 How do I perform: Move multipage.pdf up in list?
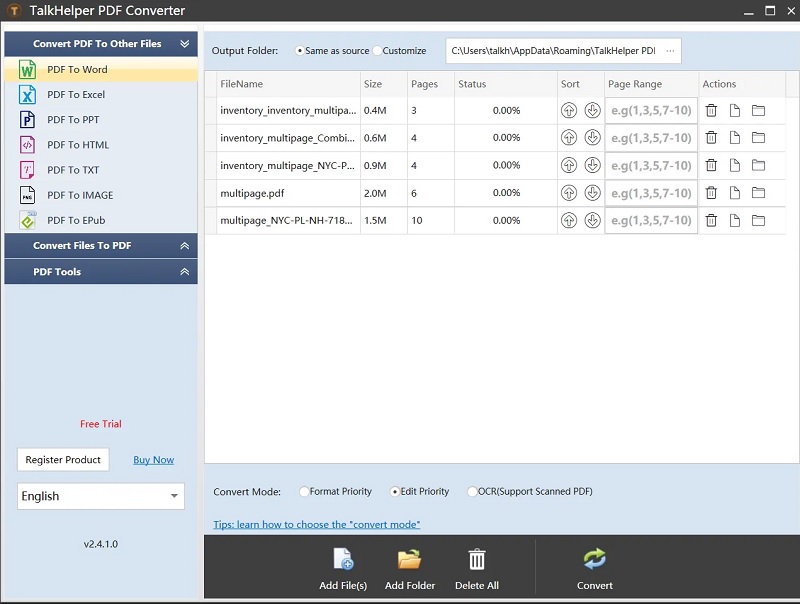[569, 193]
